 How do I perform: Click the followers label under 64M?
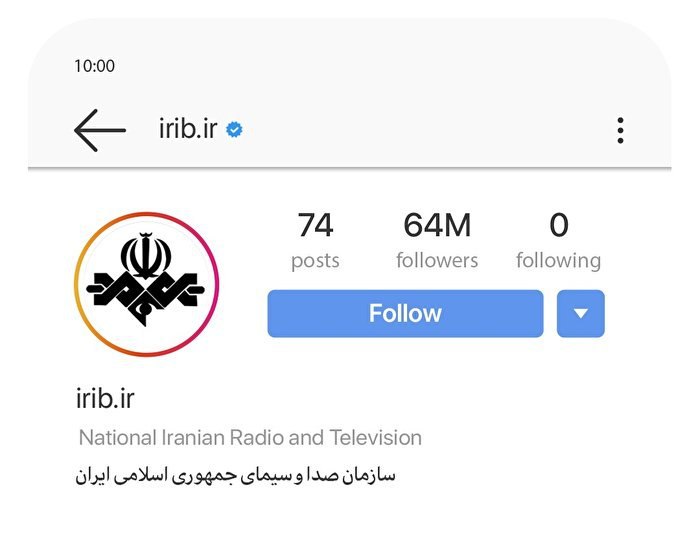pyautogui.click(x=437, y=260)
